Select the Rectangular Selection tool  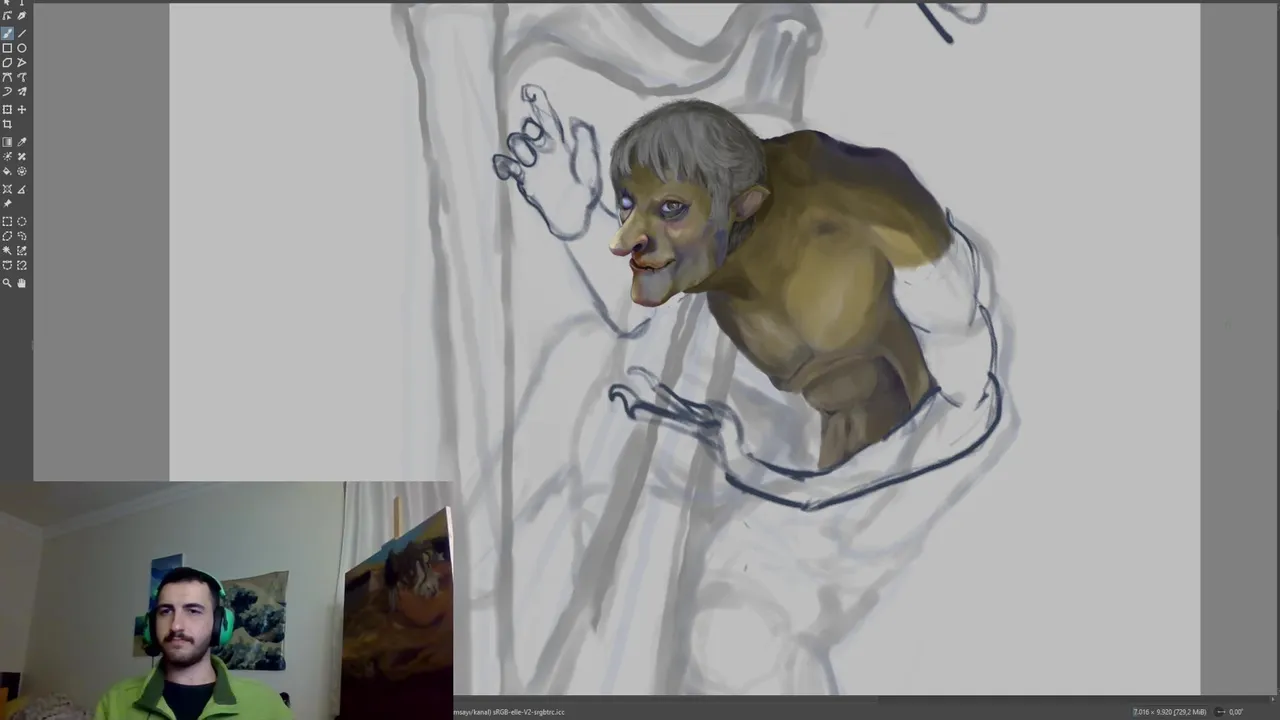coord(7,221)
